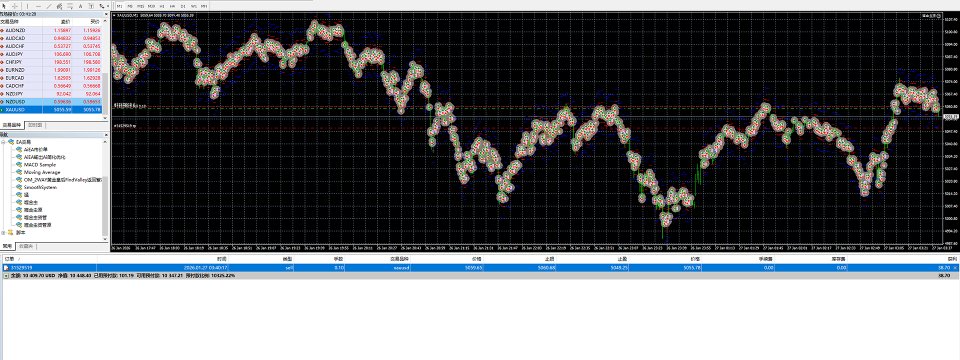Close order 31329519 with its x button

click(956, 268)
